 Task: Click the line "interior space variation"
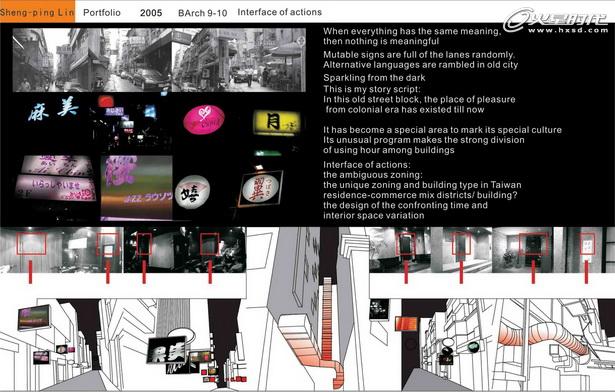coord(374,215)
